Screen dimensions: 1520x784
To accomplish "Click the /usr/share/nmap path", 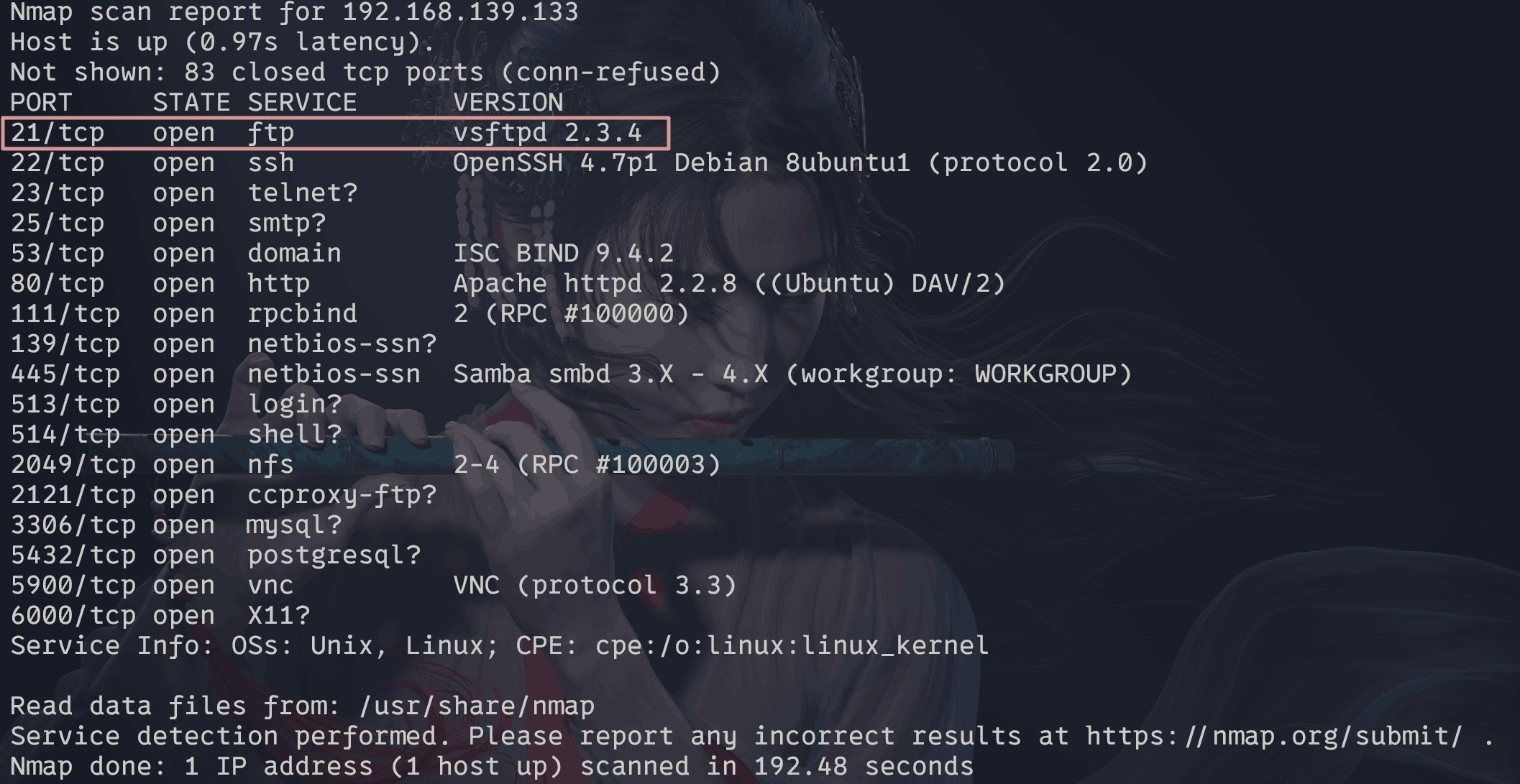I will pyautogui.click(x=477, y=706).
